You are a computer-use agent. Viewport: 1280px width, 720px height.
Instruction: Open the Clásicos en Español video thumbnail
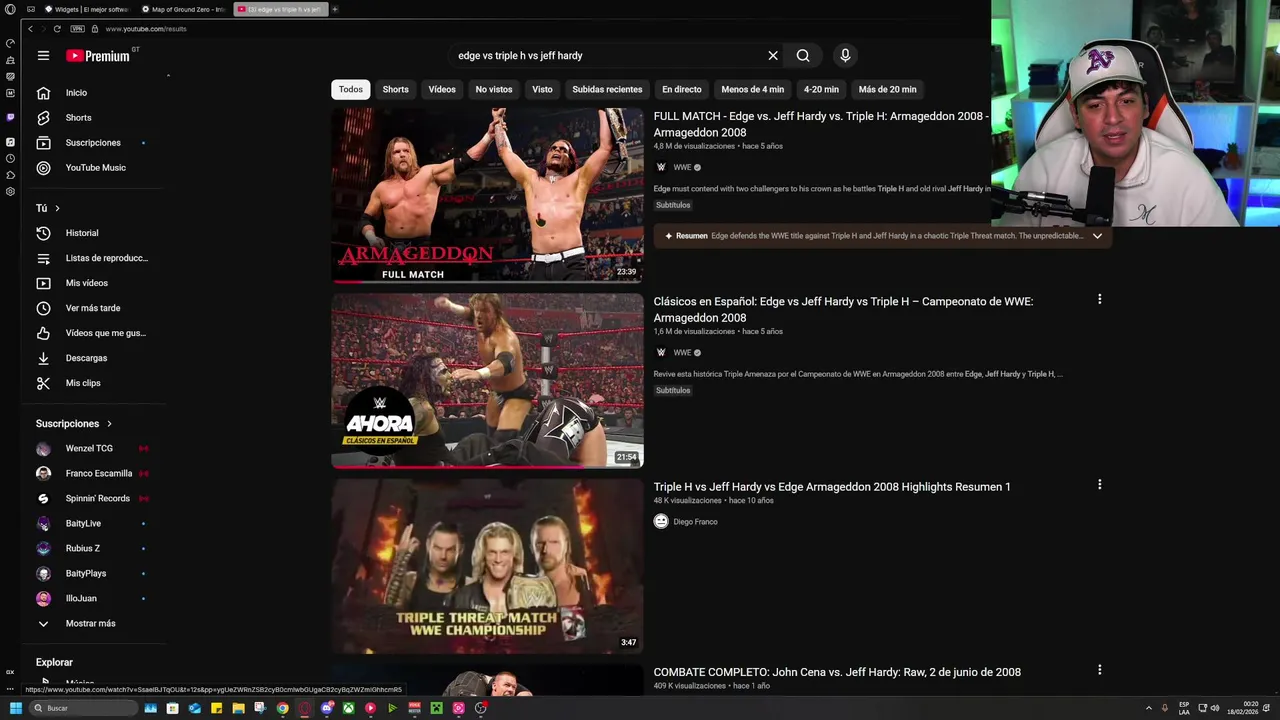point(487,381)
